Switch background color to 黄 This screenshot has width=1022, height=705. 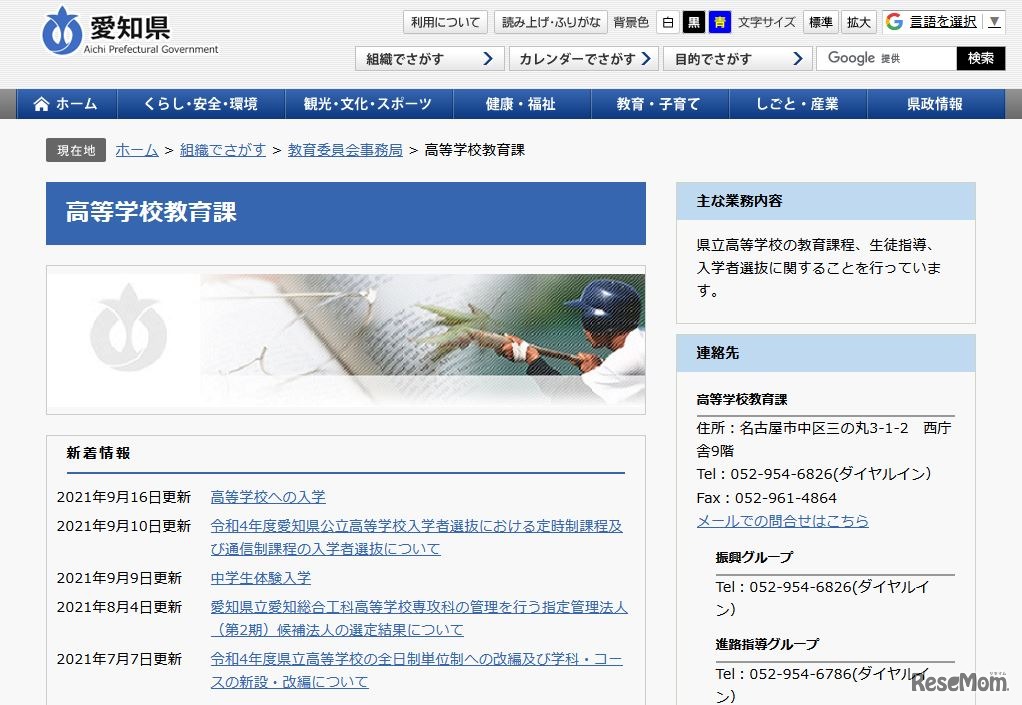[x=720, y=21]
